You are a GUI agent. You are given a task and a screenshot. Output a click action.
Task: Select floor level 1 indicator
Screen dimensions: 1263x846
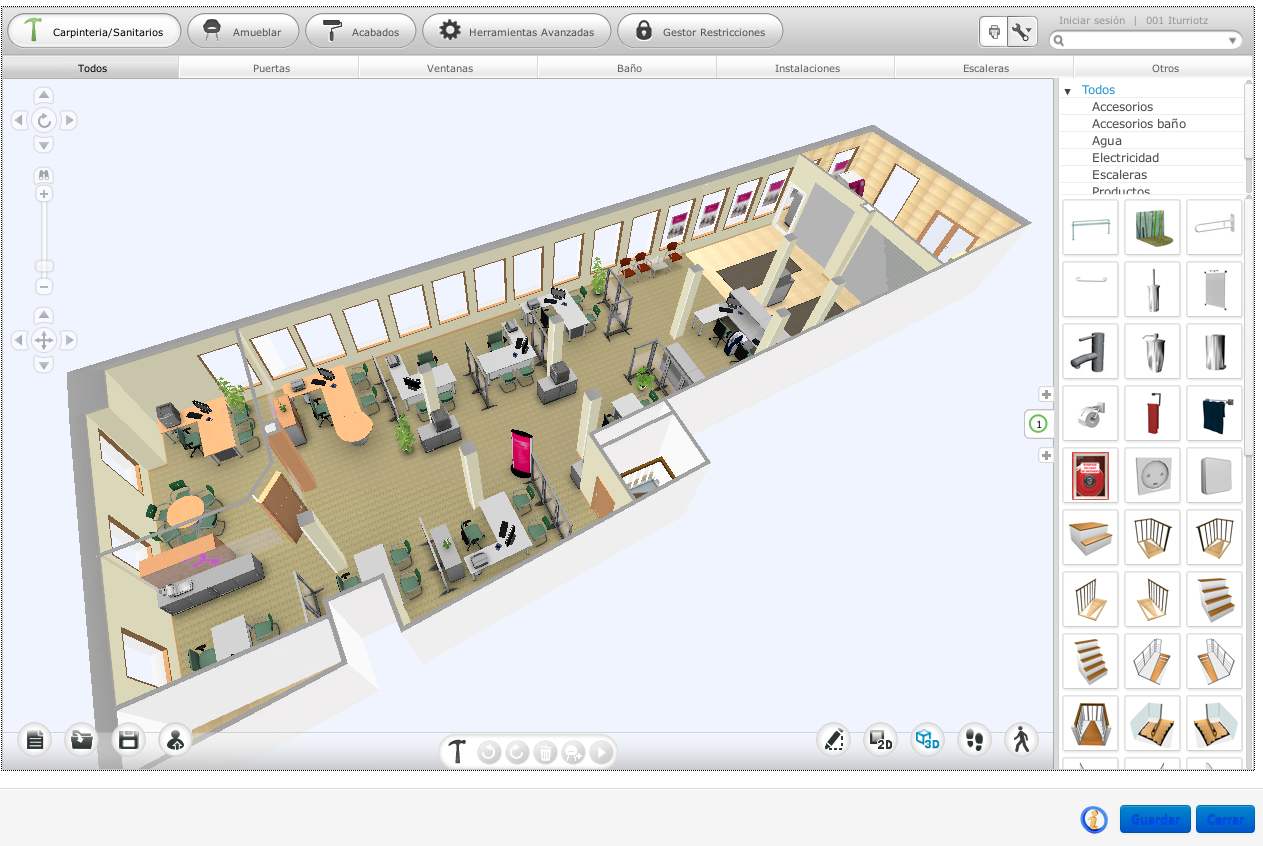point(1038,425)
